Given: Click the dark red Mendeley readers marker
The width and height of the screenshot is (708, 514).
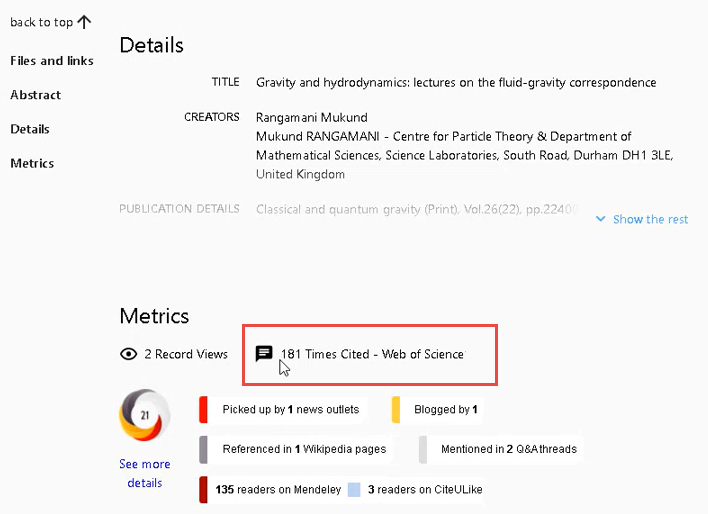Looking at the screenshot, I should pyautogui.click(x=204, y=490).
